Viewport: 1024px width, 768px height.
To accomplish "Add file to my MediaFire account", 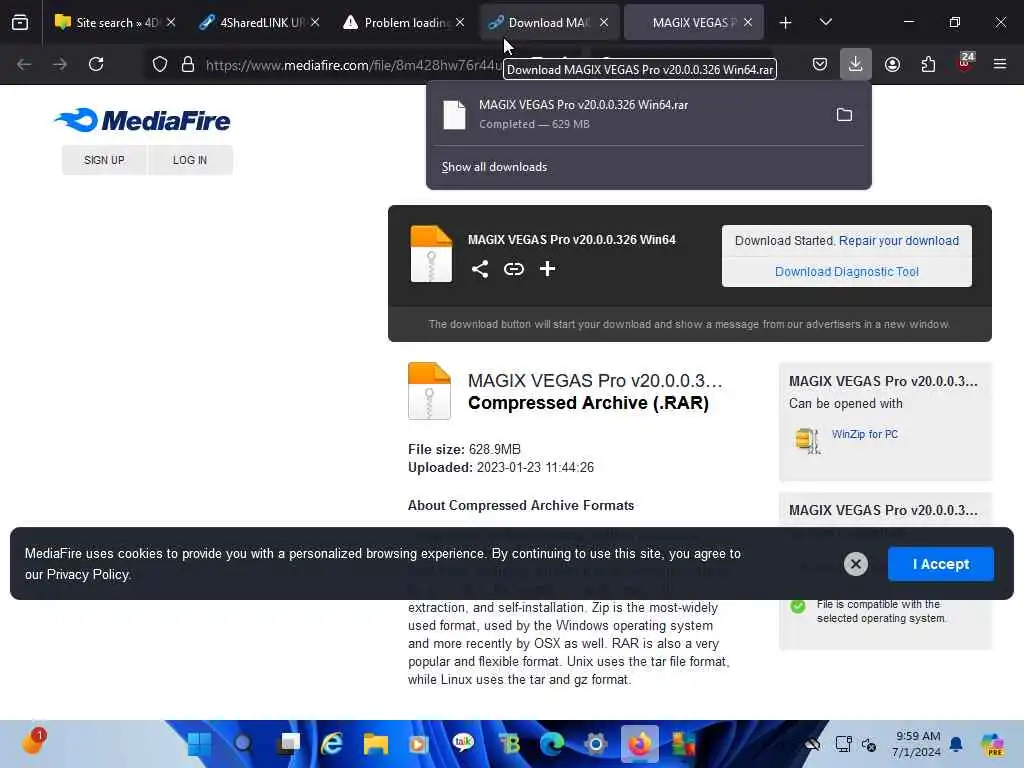I will click(x=547, y=269).
